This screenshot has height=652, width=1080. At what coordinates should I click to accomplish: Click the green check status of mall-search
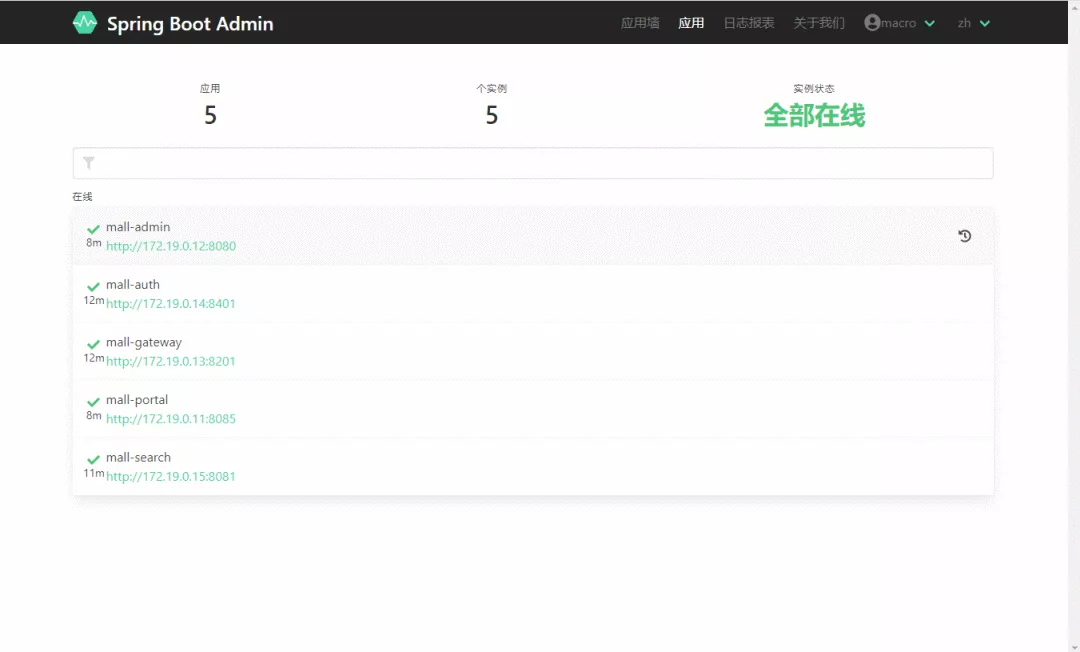pyautogui.click(x=94, y=460)
